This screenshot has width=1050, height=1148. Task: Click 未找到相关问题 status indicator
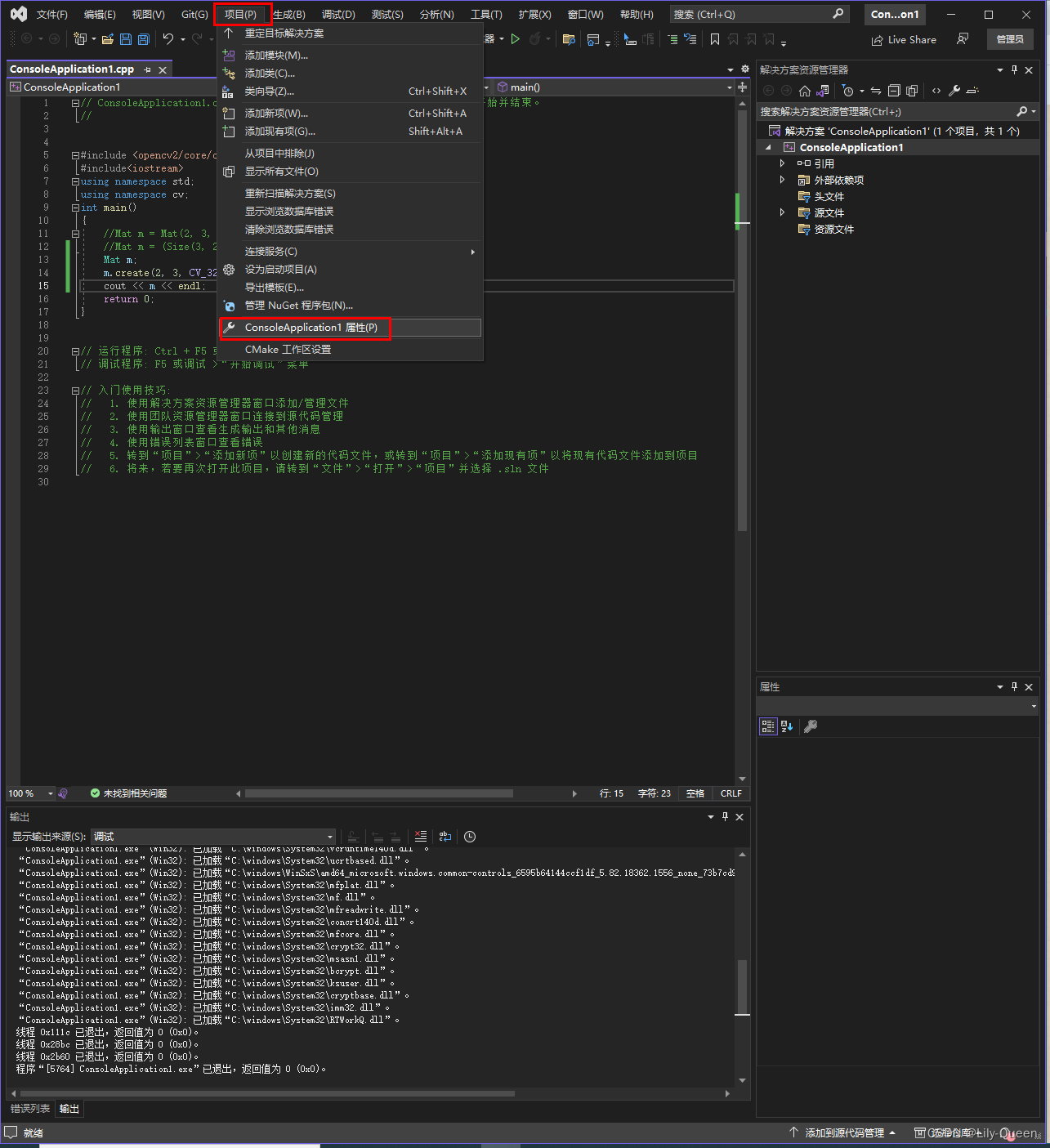tap(129, 793)
